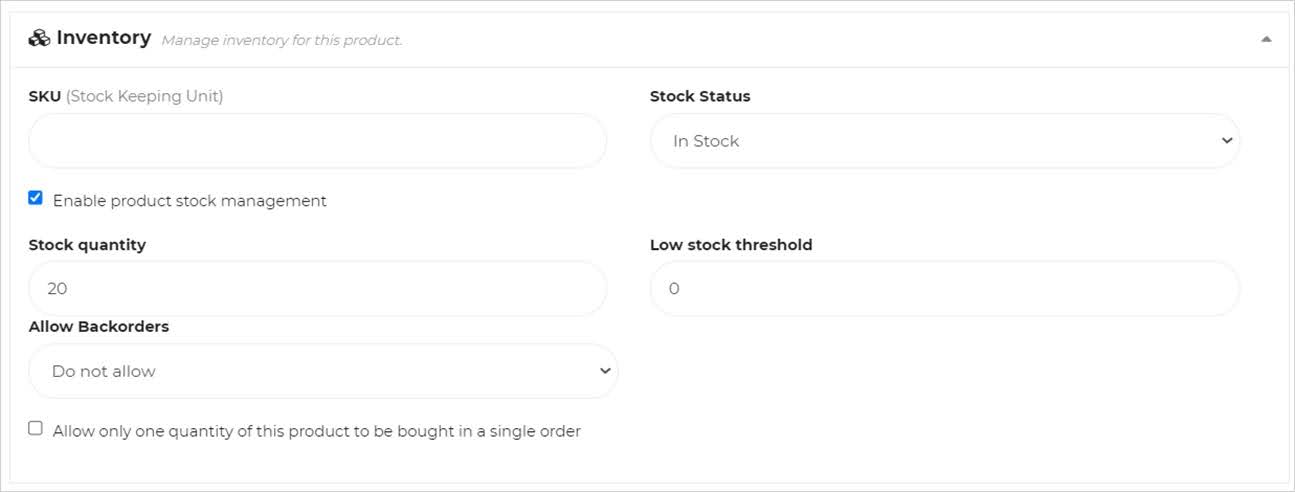Focus the Stock quantity field
This screenshot has width=1295, height=492.
point(317,289)
